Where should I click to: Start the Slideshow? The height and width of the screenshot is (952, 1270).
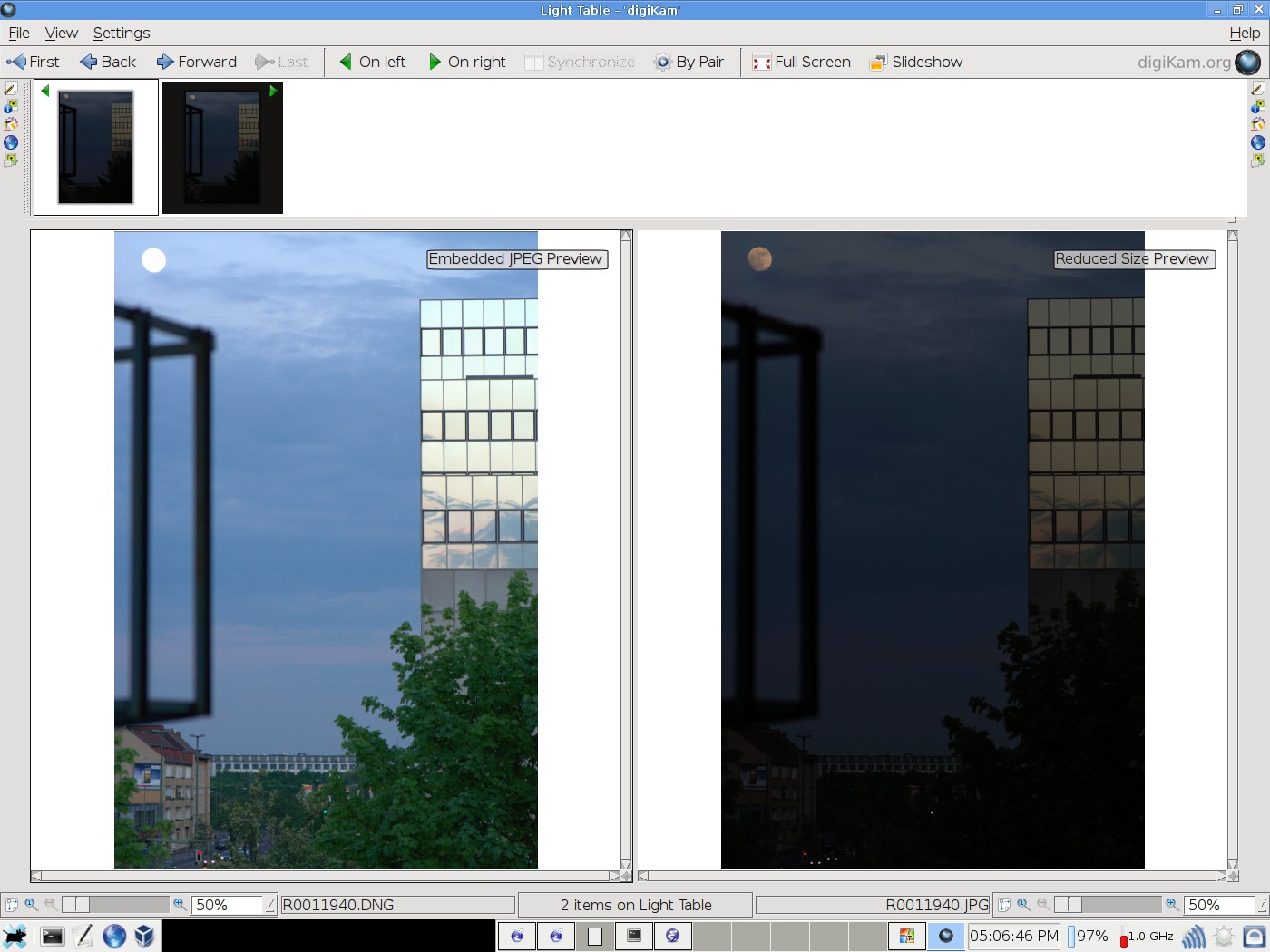916,62
